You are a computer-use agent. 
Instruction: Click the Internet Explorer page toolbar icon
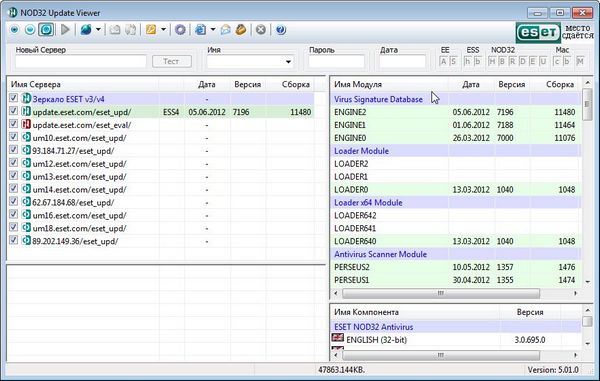tap(201, 29)
